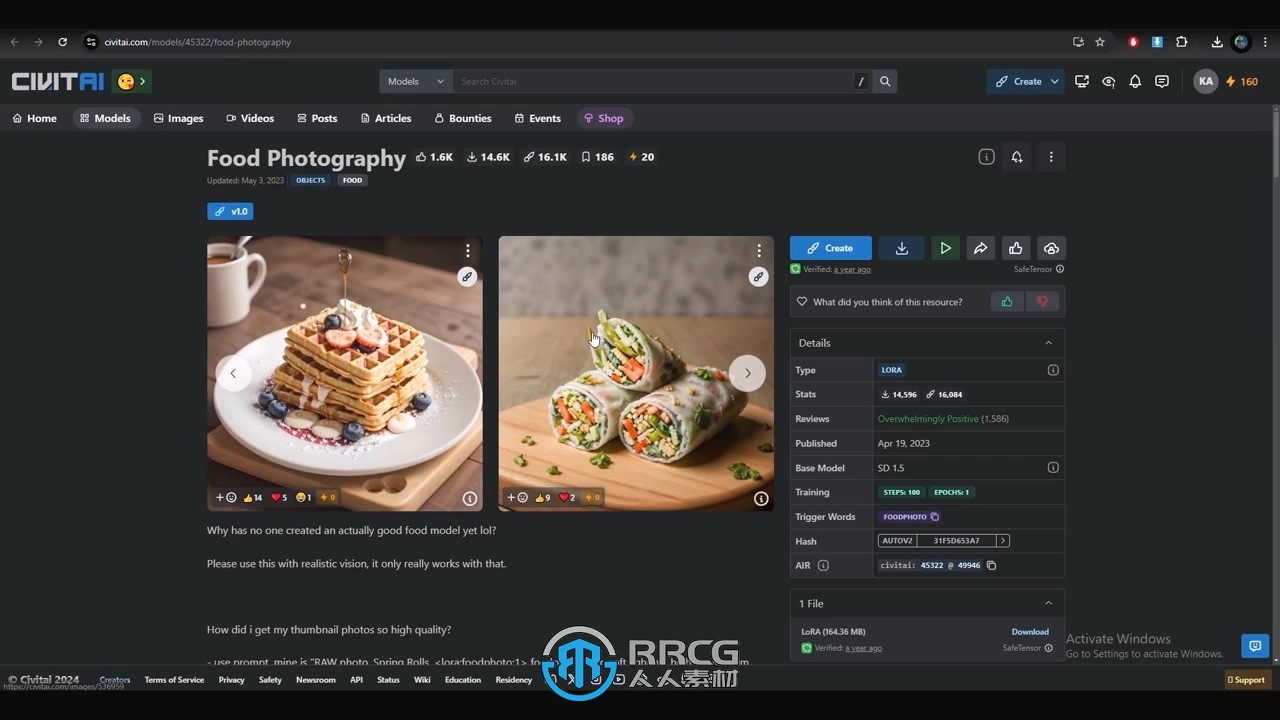1280x720 pixels.
Task: Click the 160 buzz balance
Action: (x=1243, y=82)
